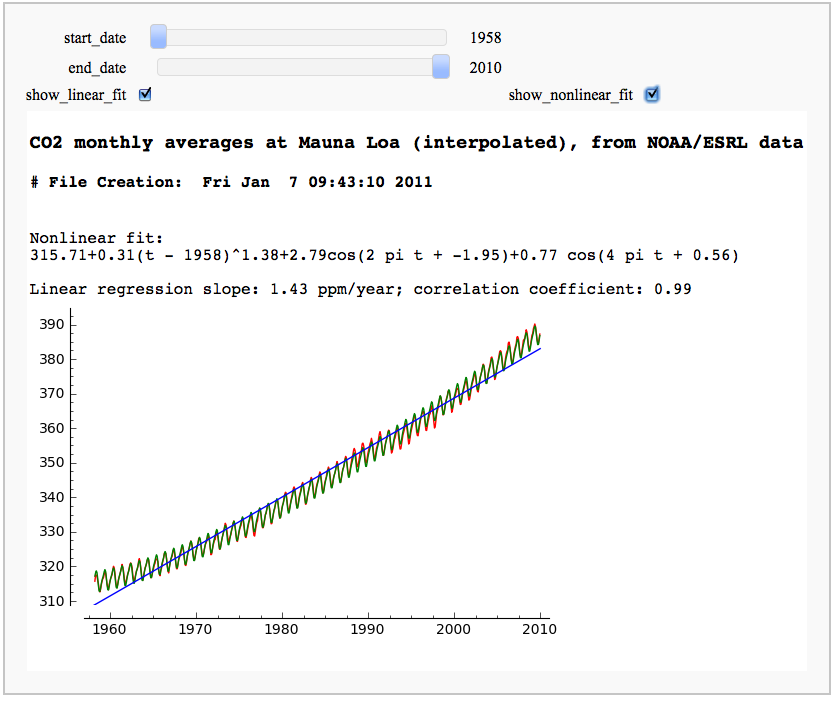This screenshot has height=701, width=835.
Task: Click the show_nonlinear_fit label text
Action: (x=570, y=96)
